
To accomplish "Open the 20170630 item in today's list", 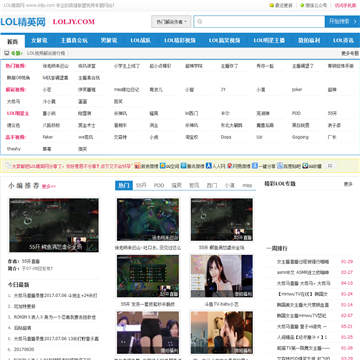I will (x=24, y=349).
